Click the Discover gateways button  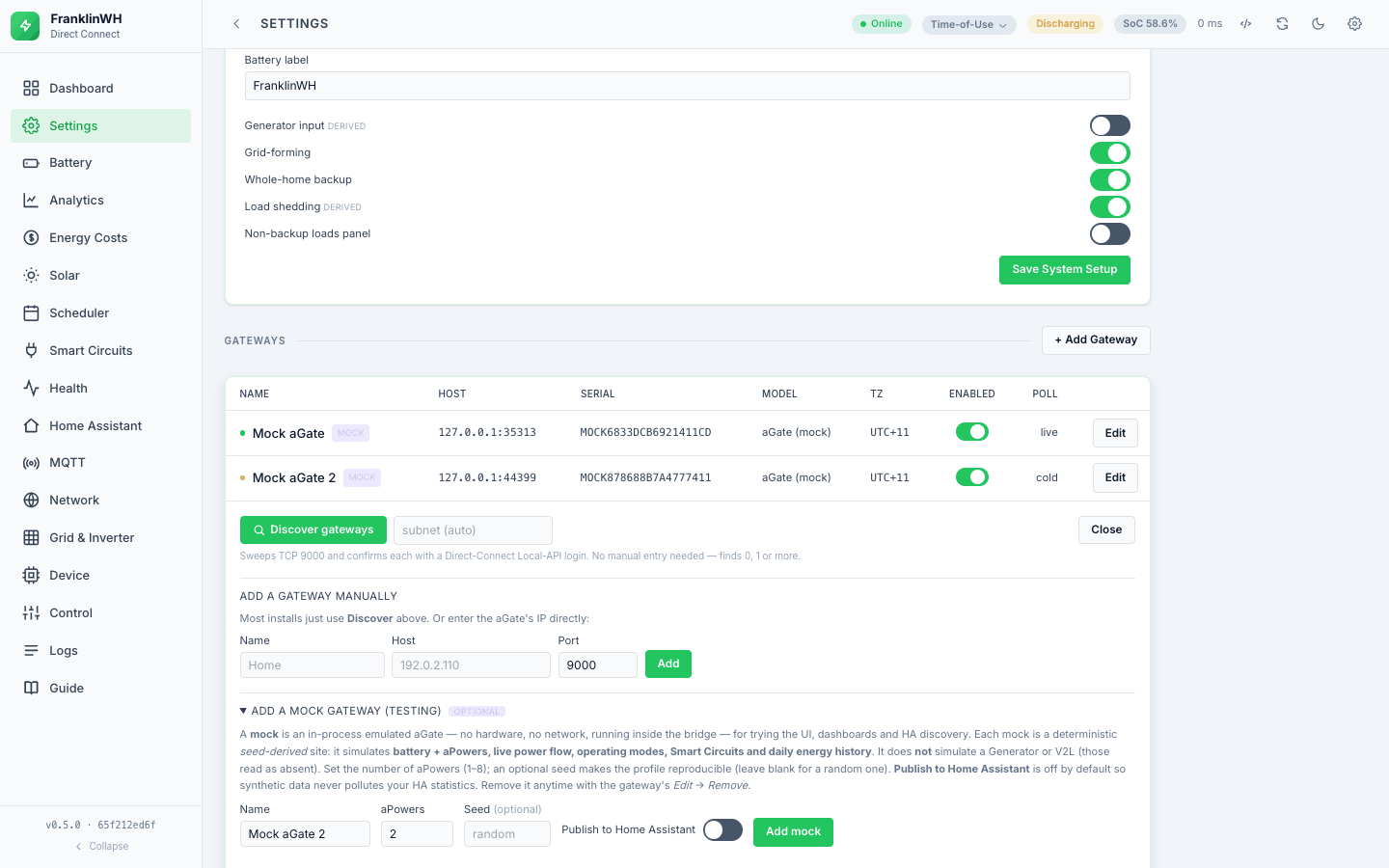coord(313,529)
